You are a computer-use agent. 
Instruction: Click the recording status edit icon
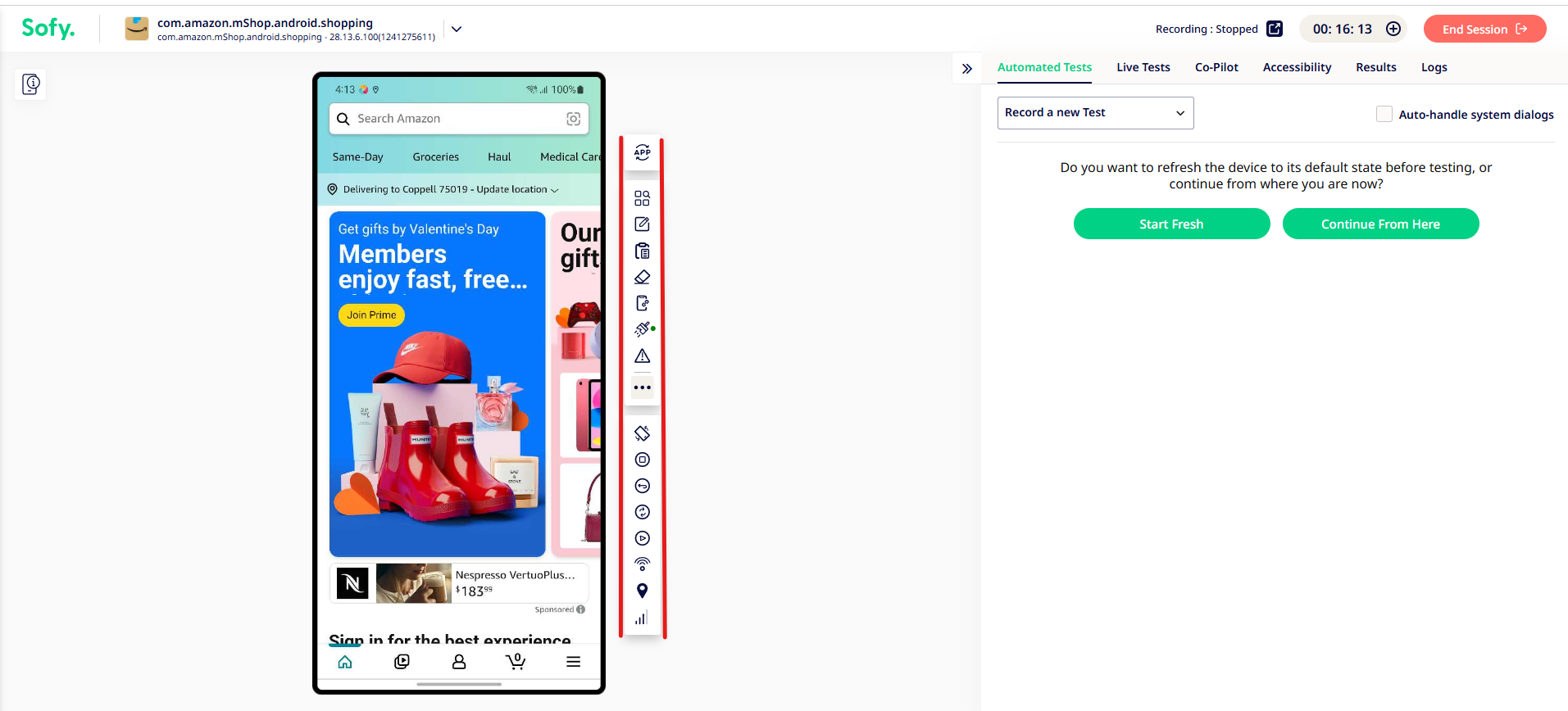click(1275, 29)
